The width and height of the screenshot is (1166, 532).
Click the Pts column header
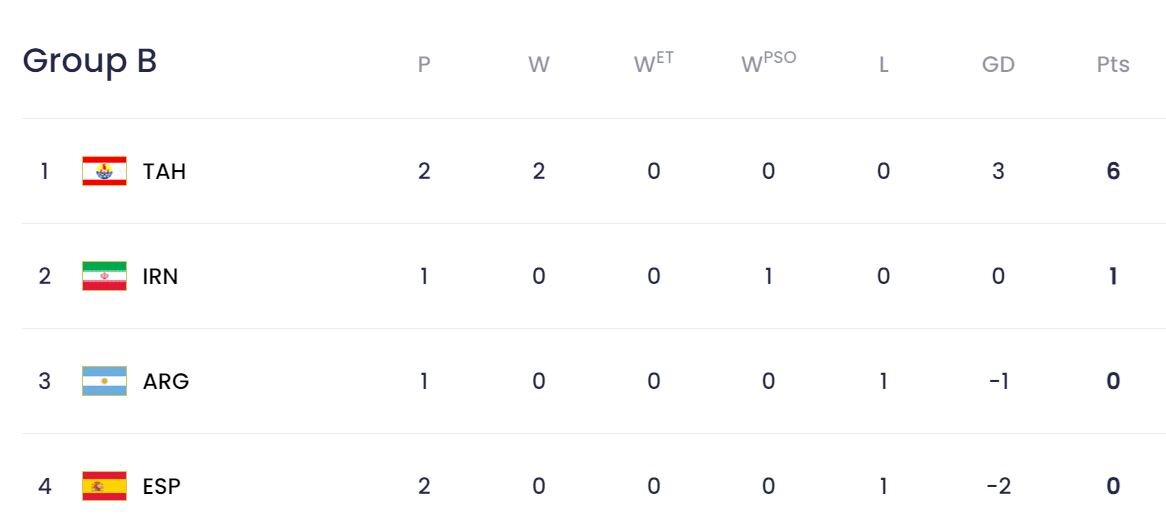pos(1112,66)
